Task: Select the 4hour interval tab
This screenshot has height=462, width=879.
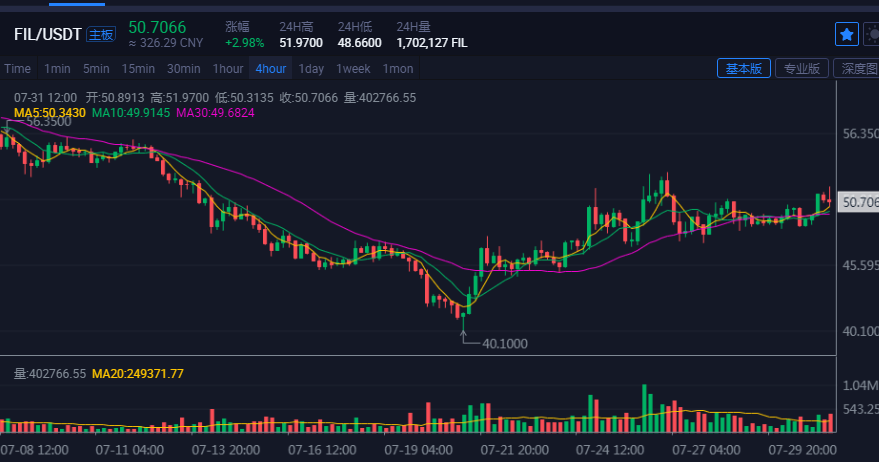Action: 271,69
